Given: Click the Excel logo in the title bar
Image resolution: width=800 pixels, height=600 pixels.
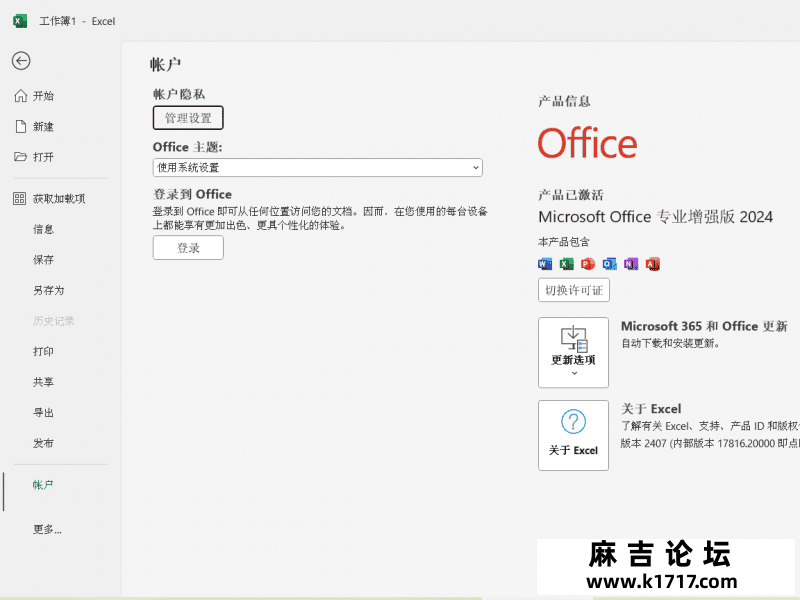Looking at the screenshot, I should coord(20,21).
